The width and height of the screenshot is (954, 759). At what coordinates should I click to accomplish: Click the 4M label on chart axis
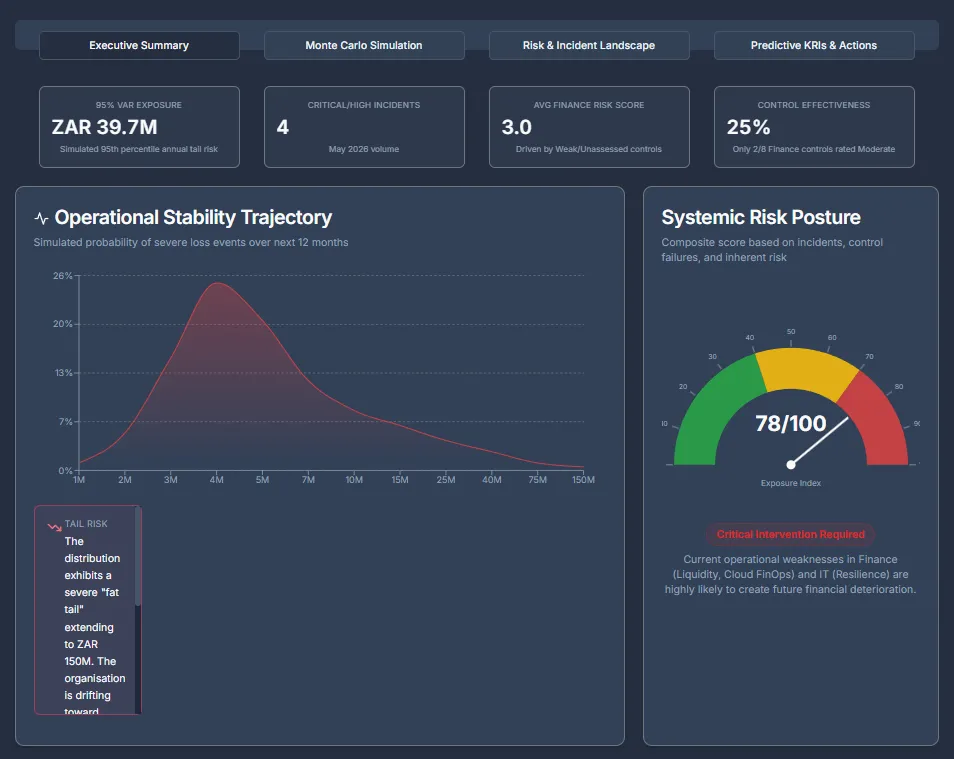coord(216,480)
